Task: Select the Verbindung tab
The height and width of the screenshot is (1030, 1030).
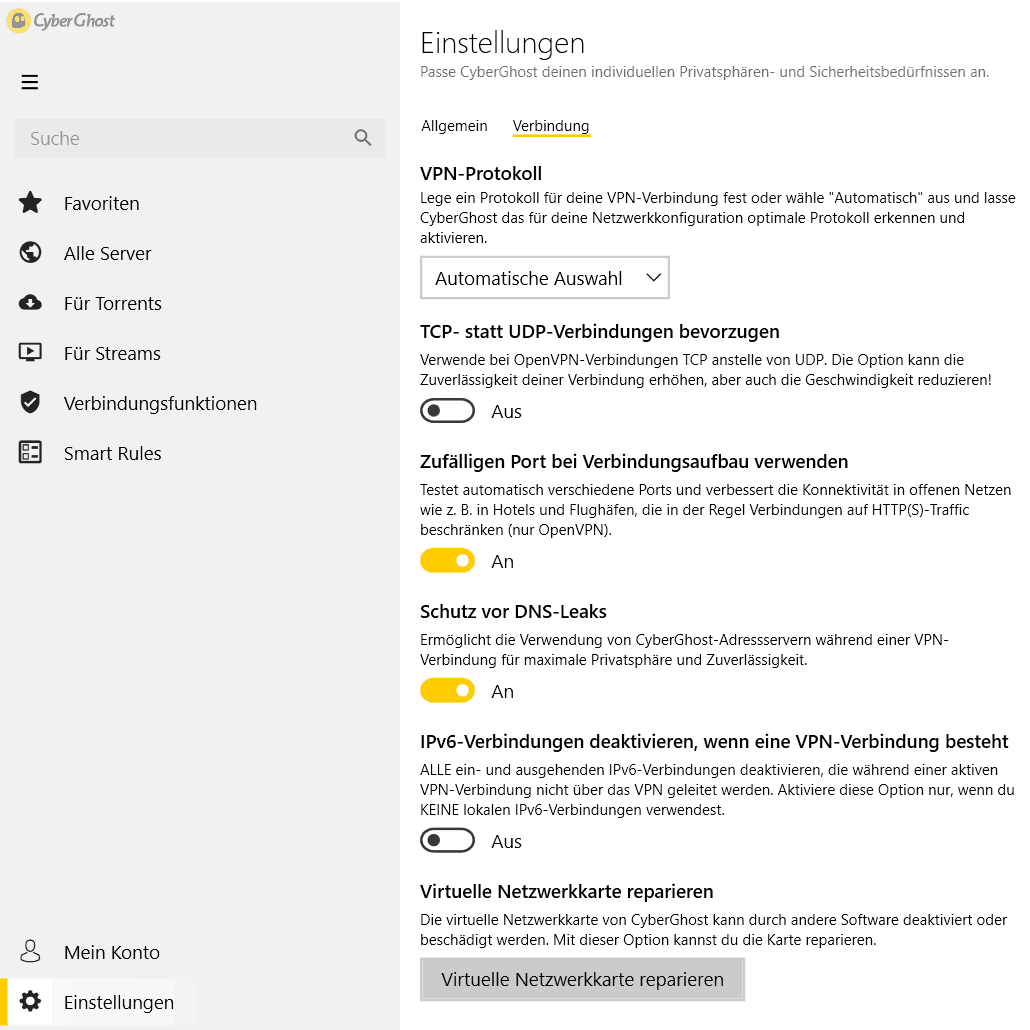Action: (550, 125)
